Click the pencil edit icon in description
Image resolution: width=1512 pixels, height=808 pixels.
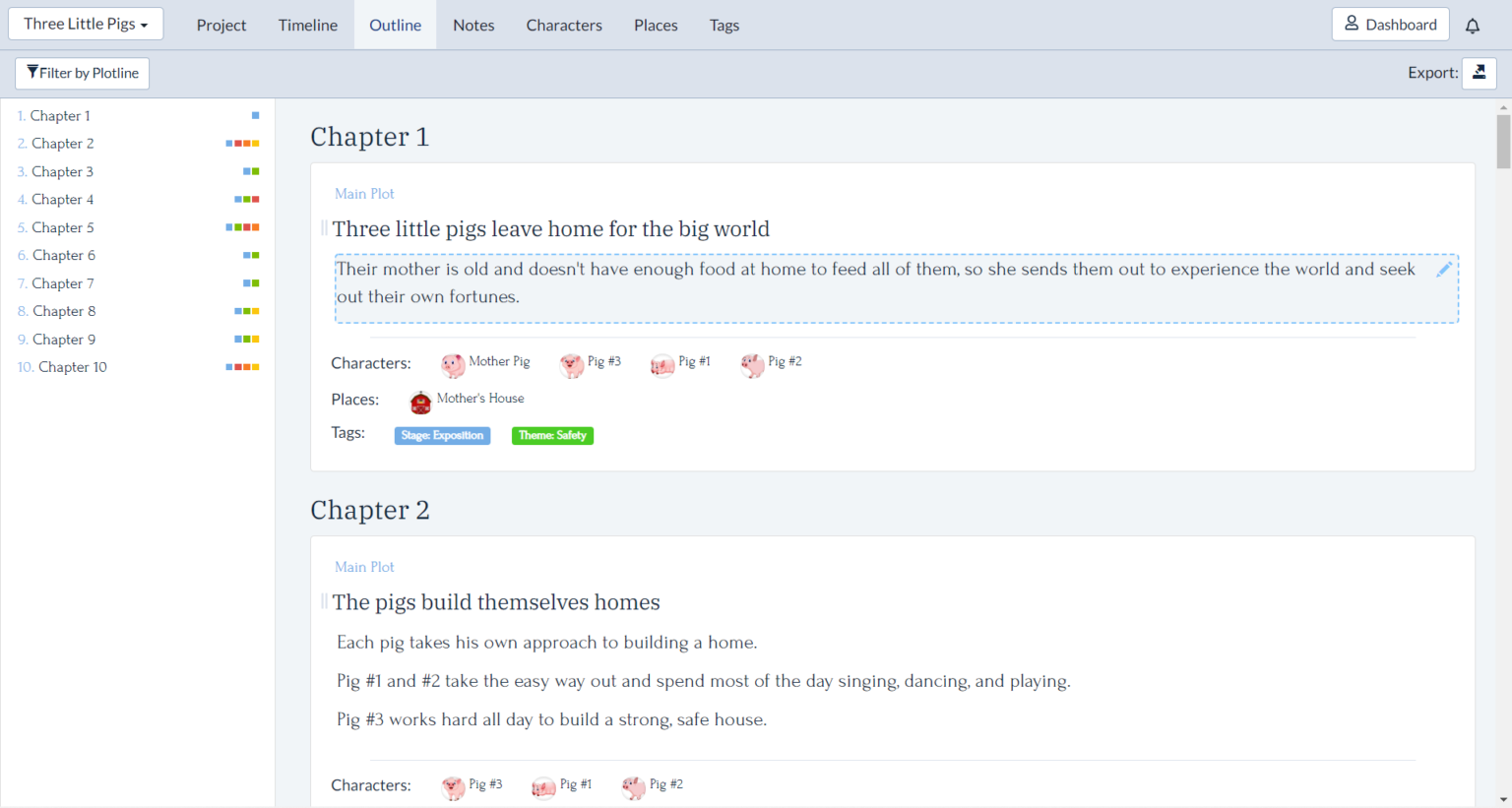[1443, 270]
